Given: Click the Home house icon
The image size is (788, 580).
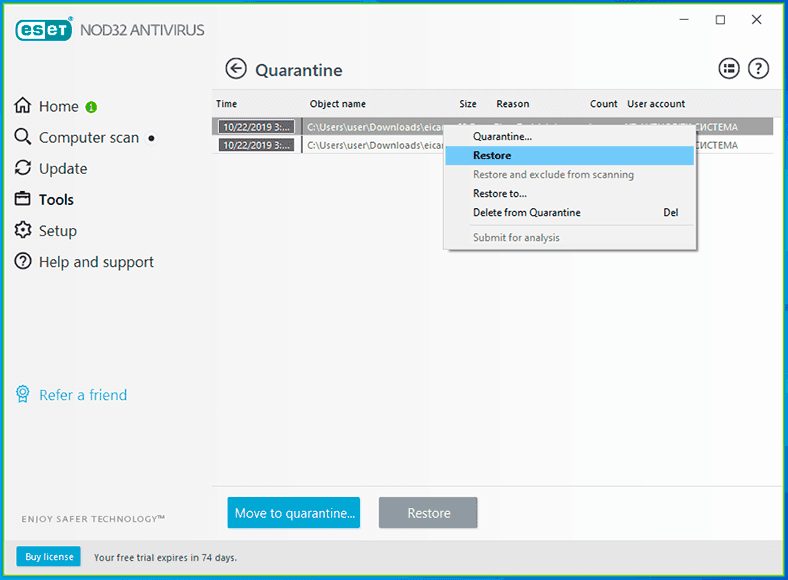Looking at the screenshot, I should [x=23, y=106].
